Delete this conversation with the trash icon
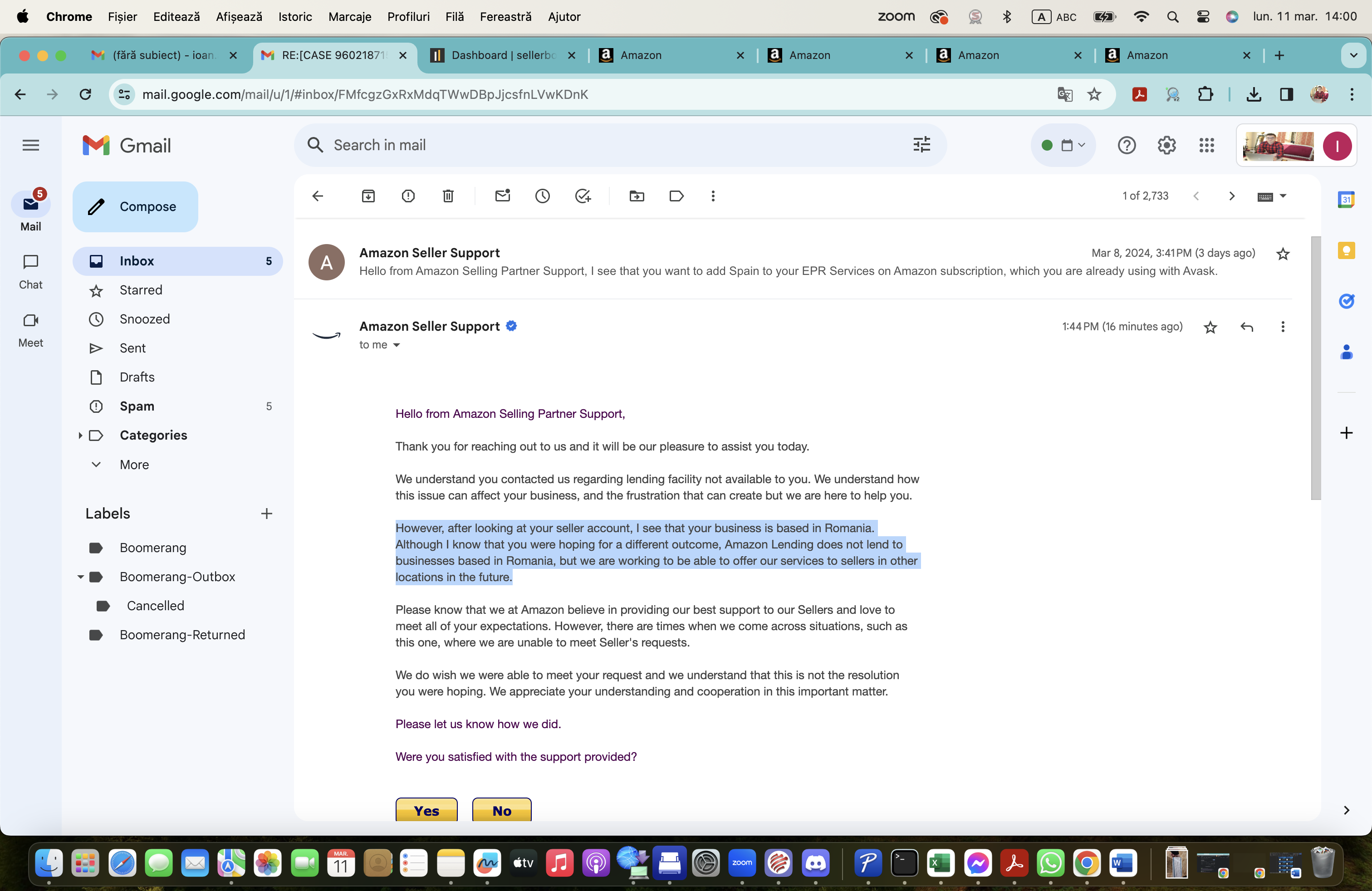 coord(448,196)
